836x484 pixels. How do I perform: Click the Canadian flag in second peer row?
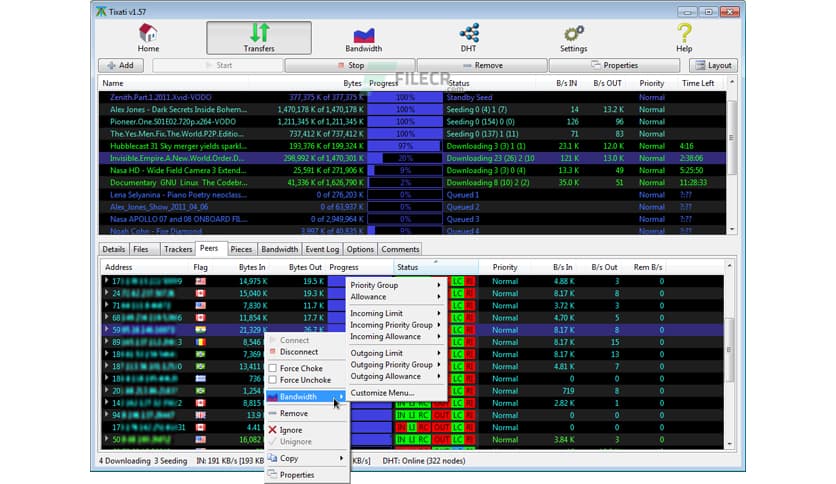click(200, 294)
